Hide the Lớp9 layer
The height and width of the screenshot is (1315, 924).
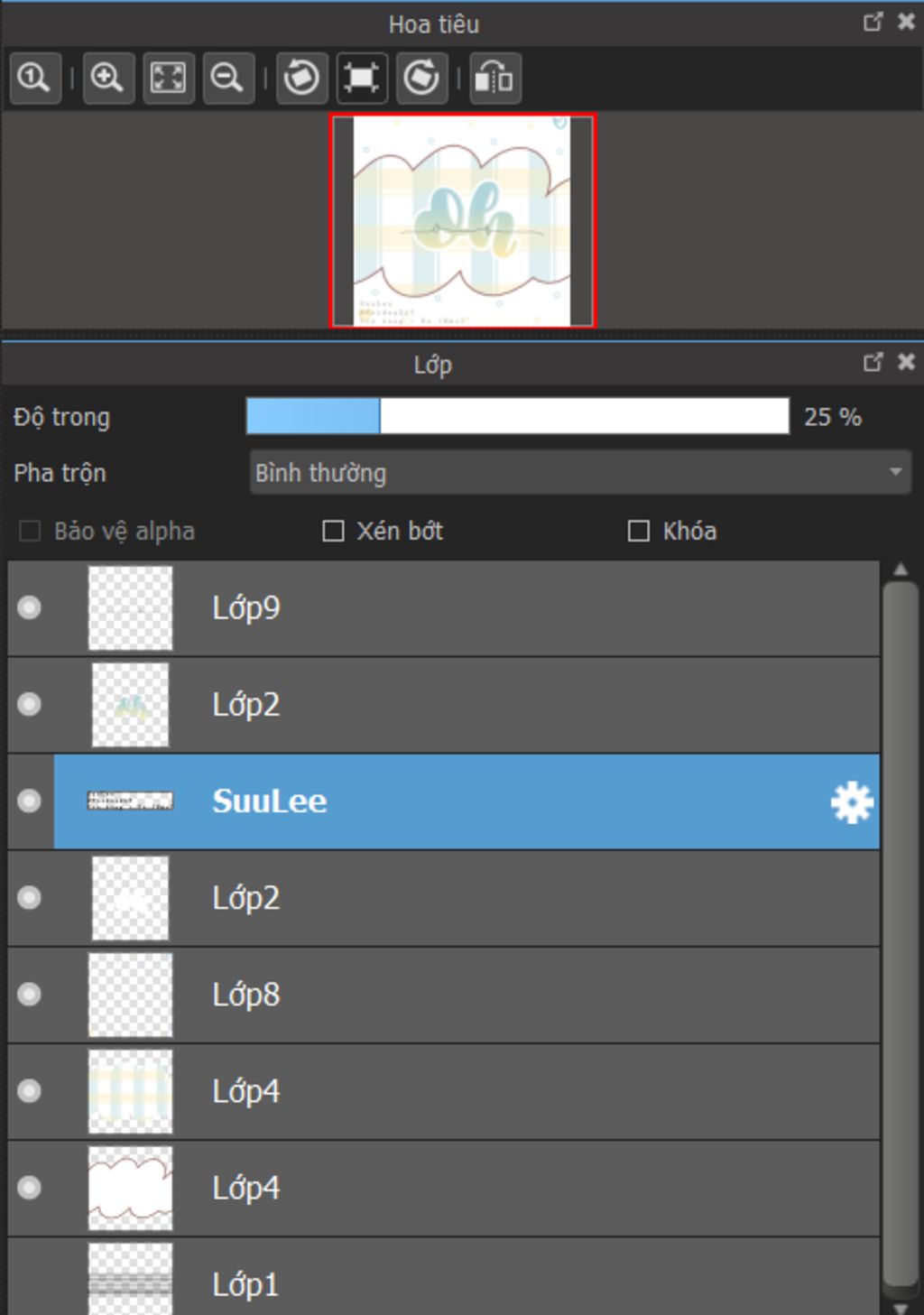pos(30,607)
